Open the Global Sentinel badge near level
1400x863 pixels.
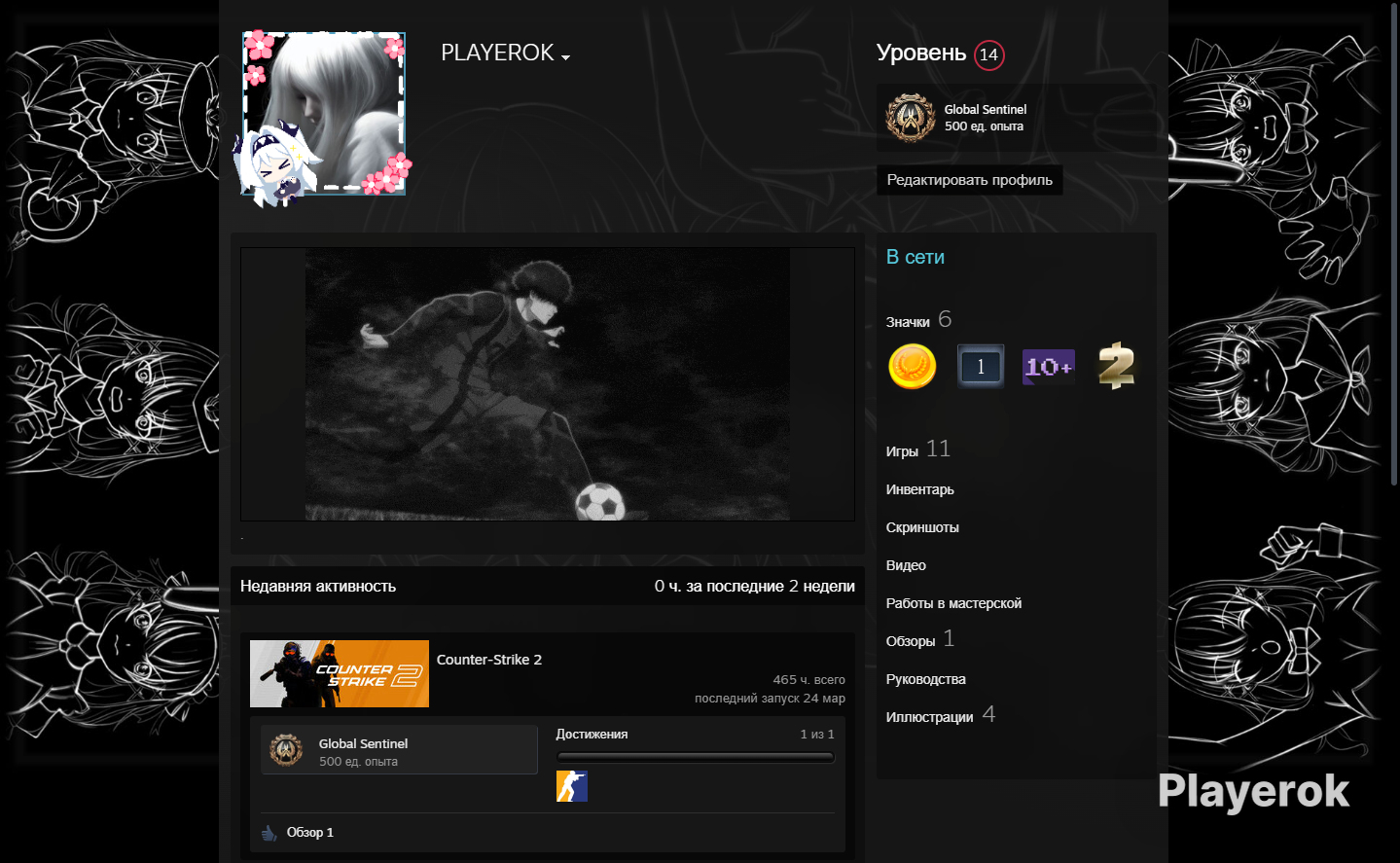(x=911, y=118)
